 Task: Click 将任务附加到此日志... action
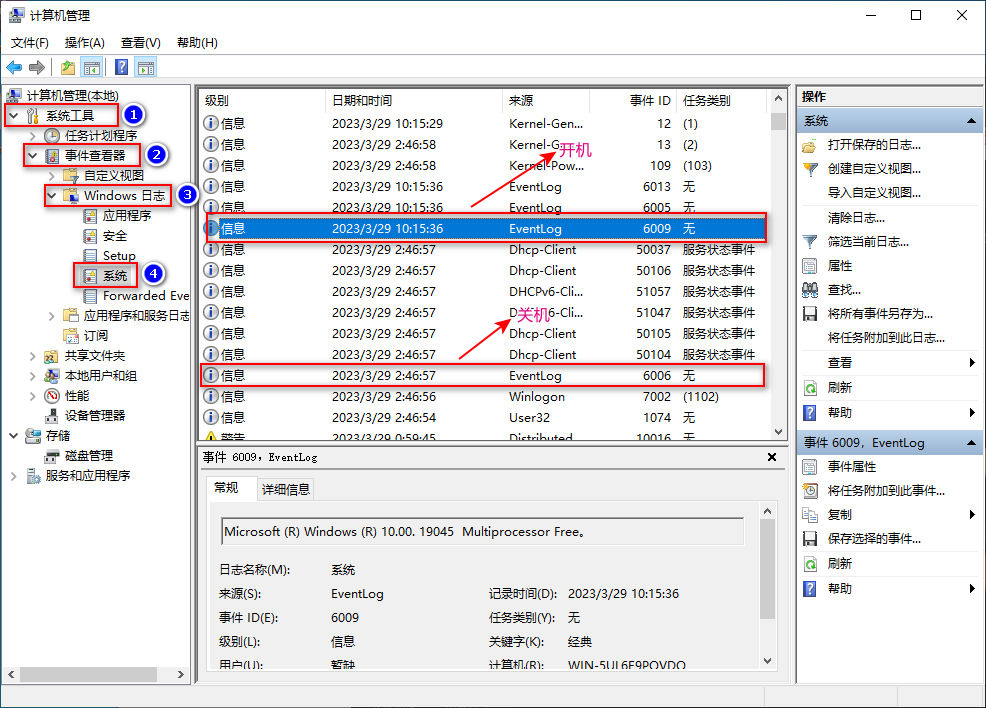click(886, 338)
